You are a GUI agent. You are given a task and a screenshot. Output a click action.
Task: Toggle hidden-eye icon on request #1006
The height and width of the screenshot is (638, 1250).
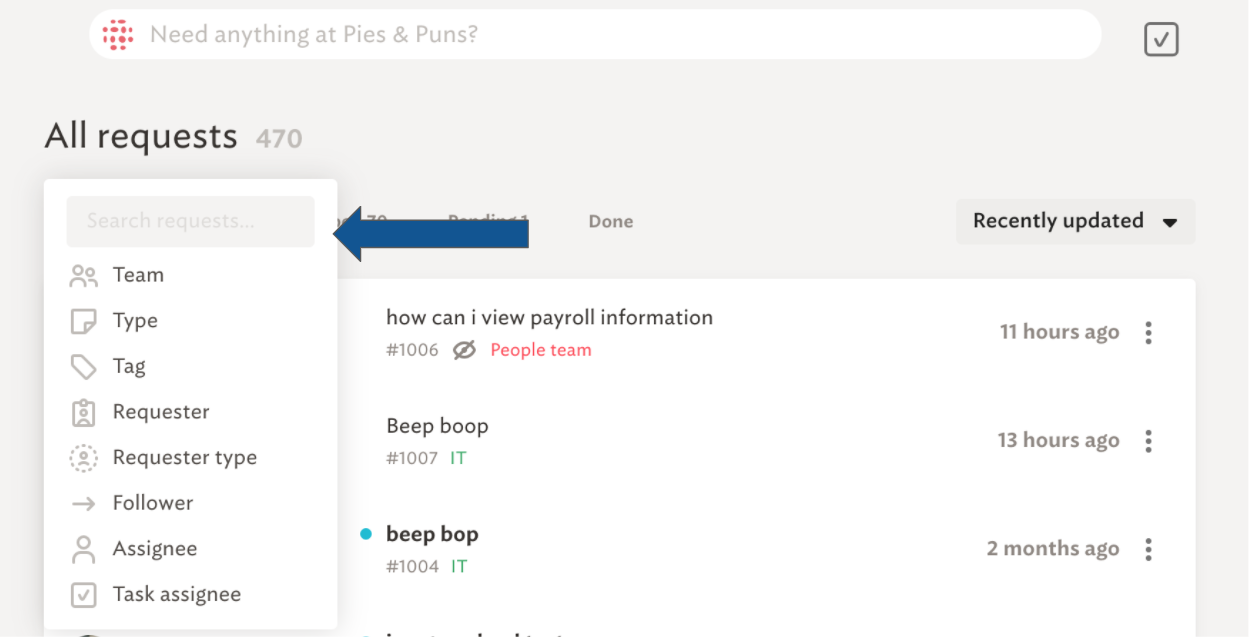[x=464, y=350]
